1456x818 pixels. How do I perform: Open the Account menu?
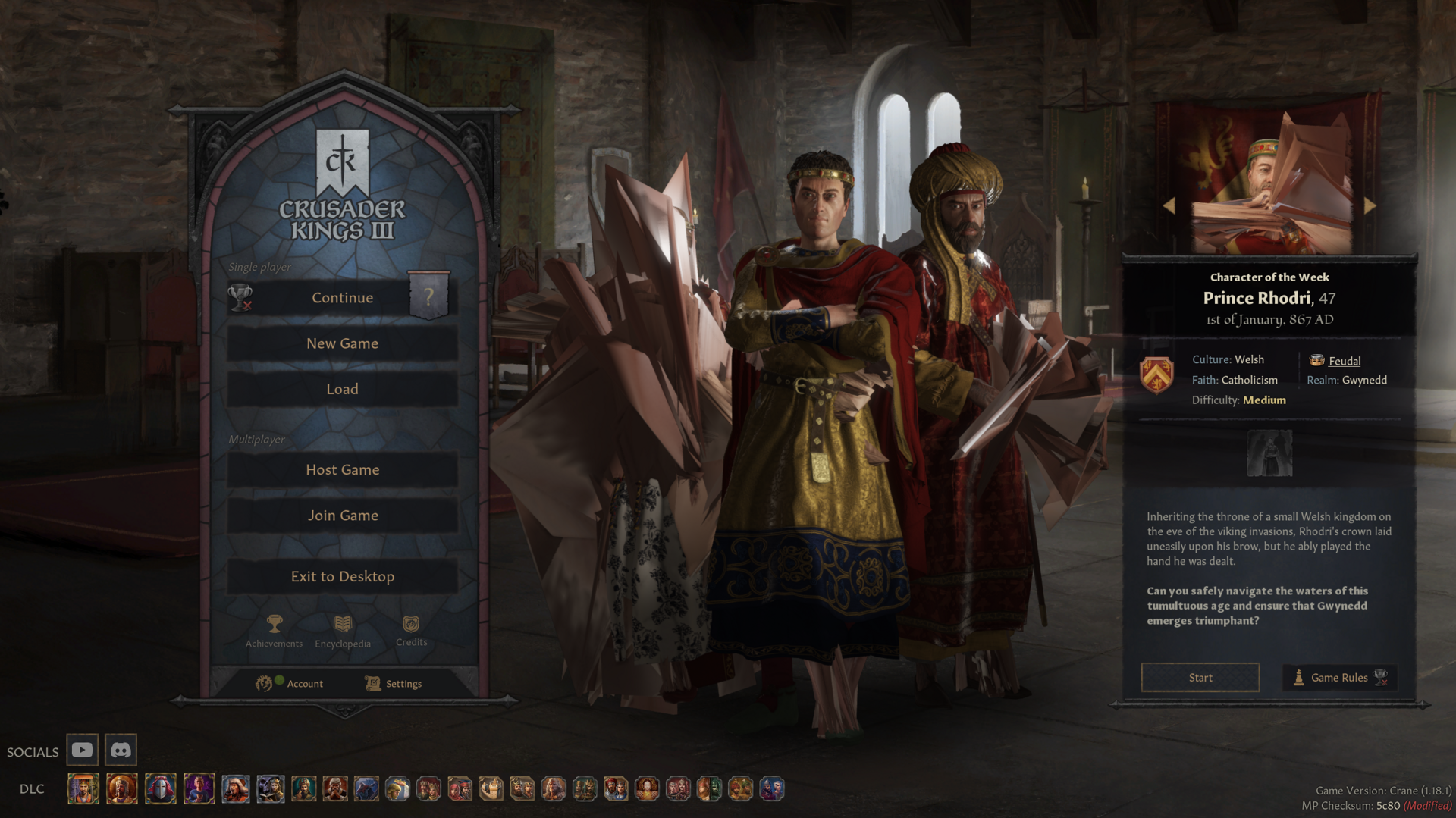(289, 683)
